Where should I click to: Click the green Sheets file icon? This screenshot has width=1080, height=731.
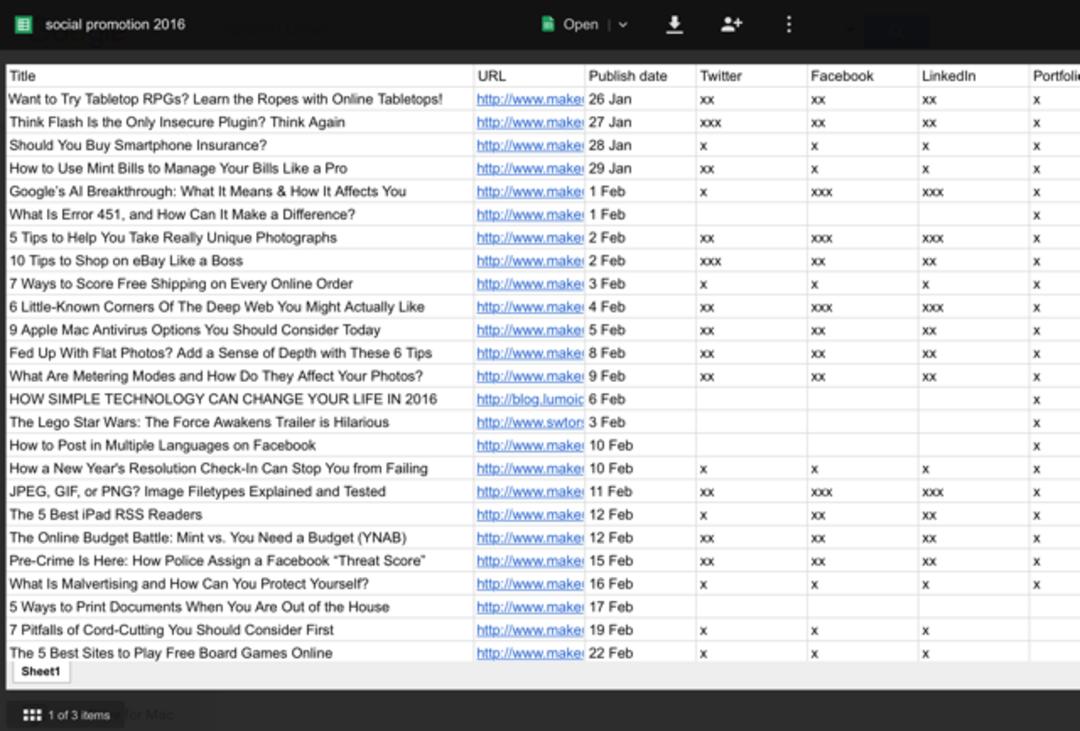click(x=23, y=25)
